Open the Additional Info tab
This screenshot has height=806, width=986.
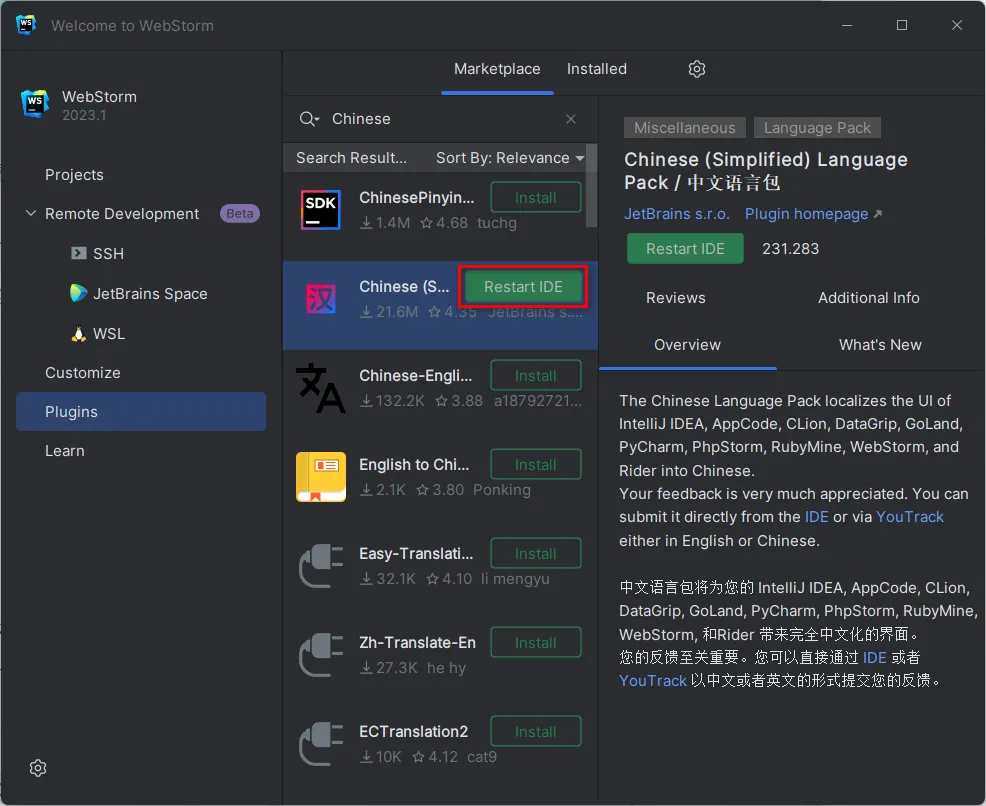(x=868, y=298)
